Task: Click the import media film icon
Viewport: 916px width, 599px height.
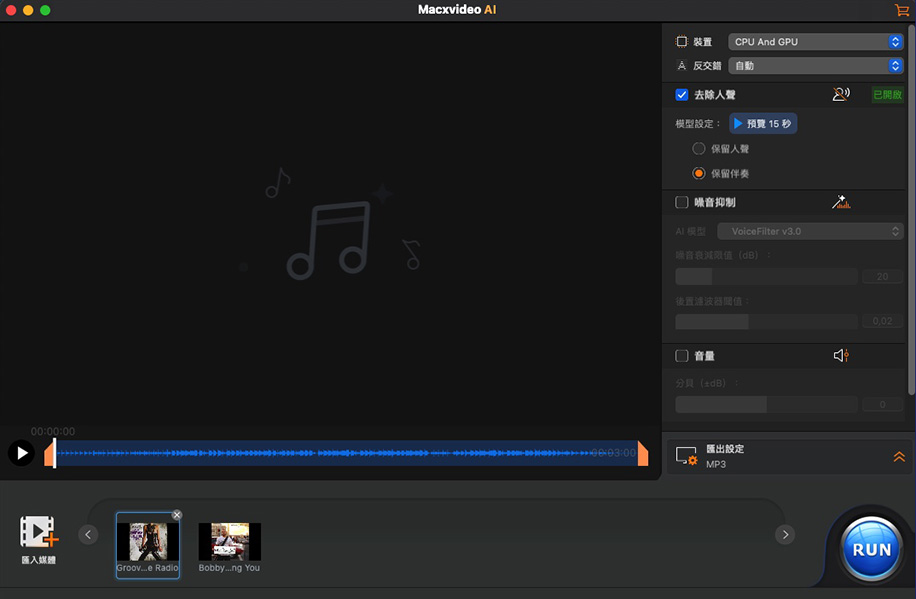Action: (x=39, y=531)
